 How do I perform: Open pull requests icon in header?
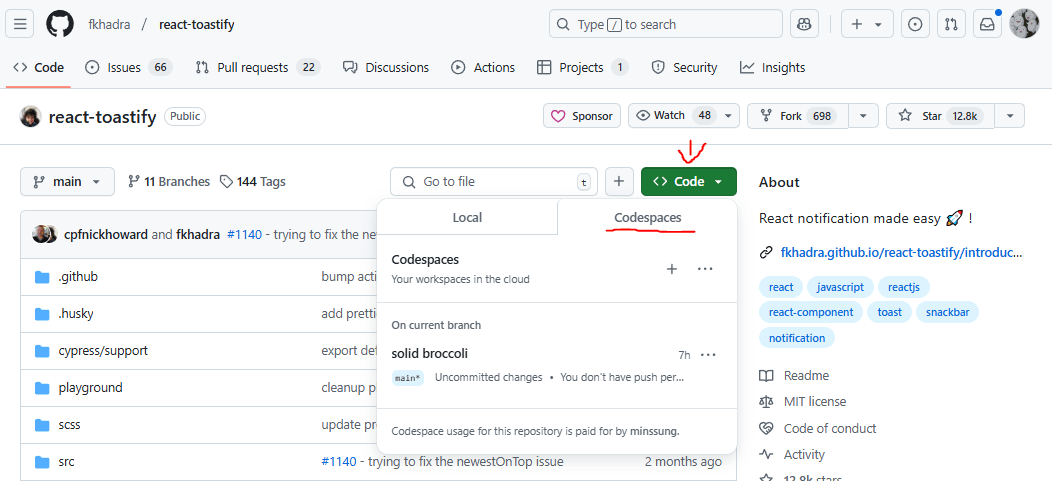pos(952,24)
